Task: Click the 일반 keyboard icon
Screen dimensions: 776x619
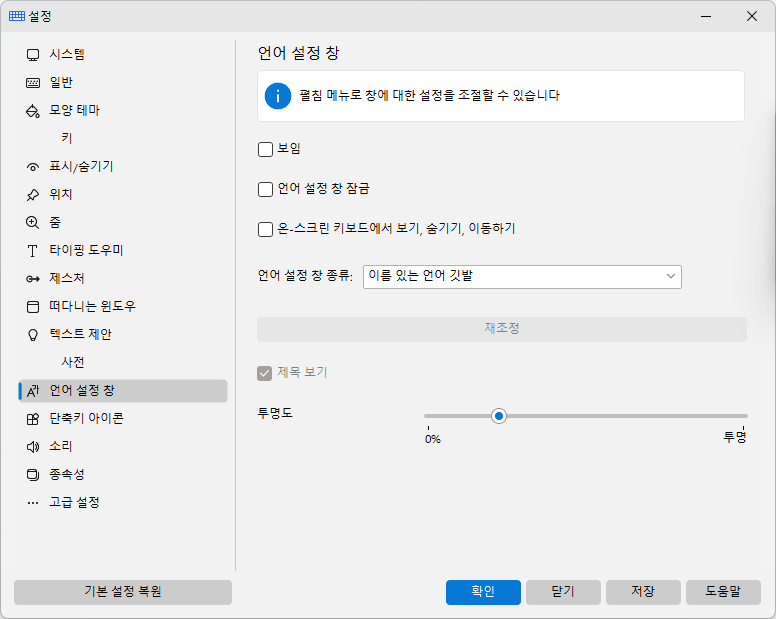Action: 33,83
